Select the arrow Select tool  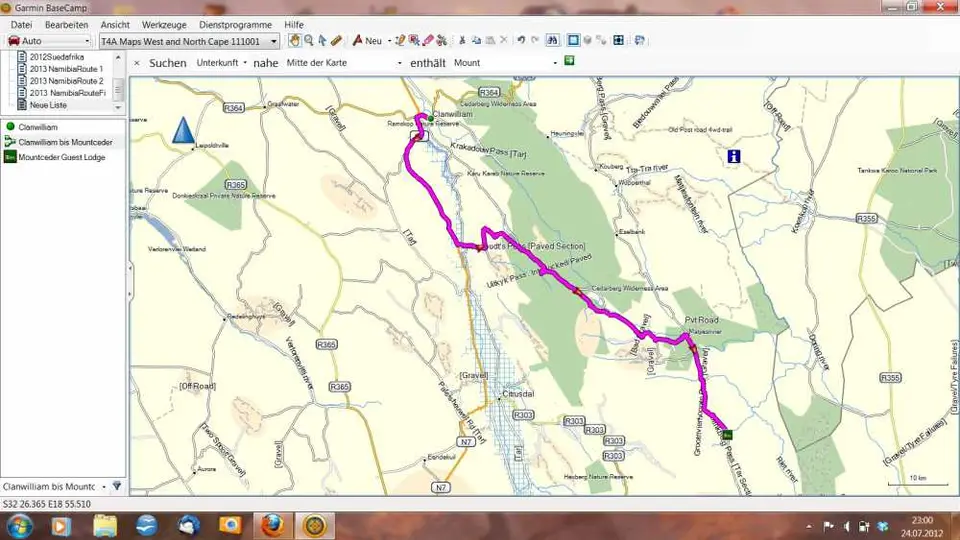(x=322, y=40)
